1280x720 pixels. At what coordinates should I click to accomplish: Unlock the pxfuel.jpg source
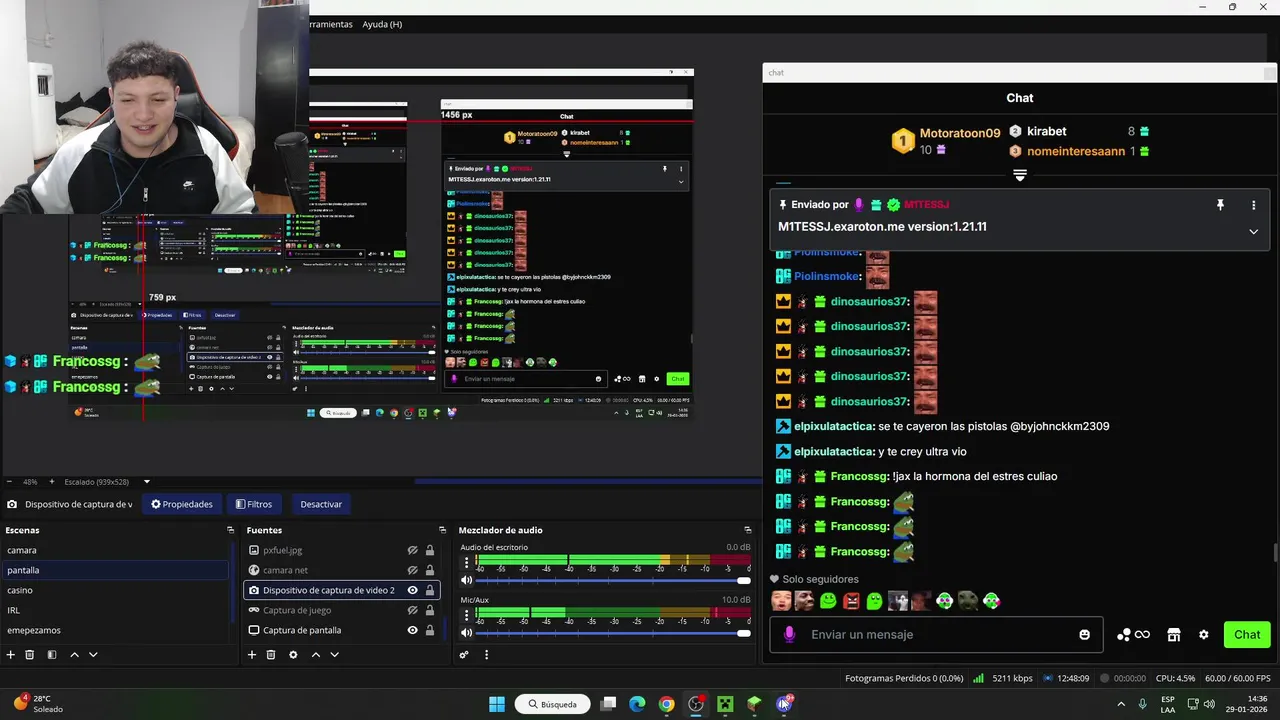coord(430,550)
